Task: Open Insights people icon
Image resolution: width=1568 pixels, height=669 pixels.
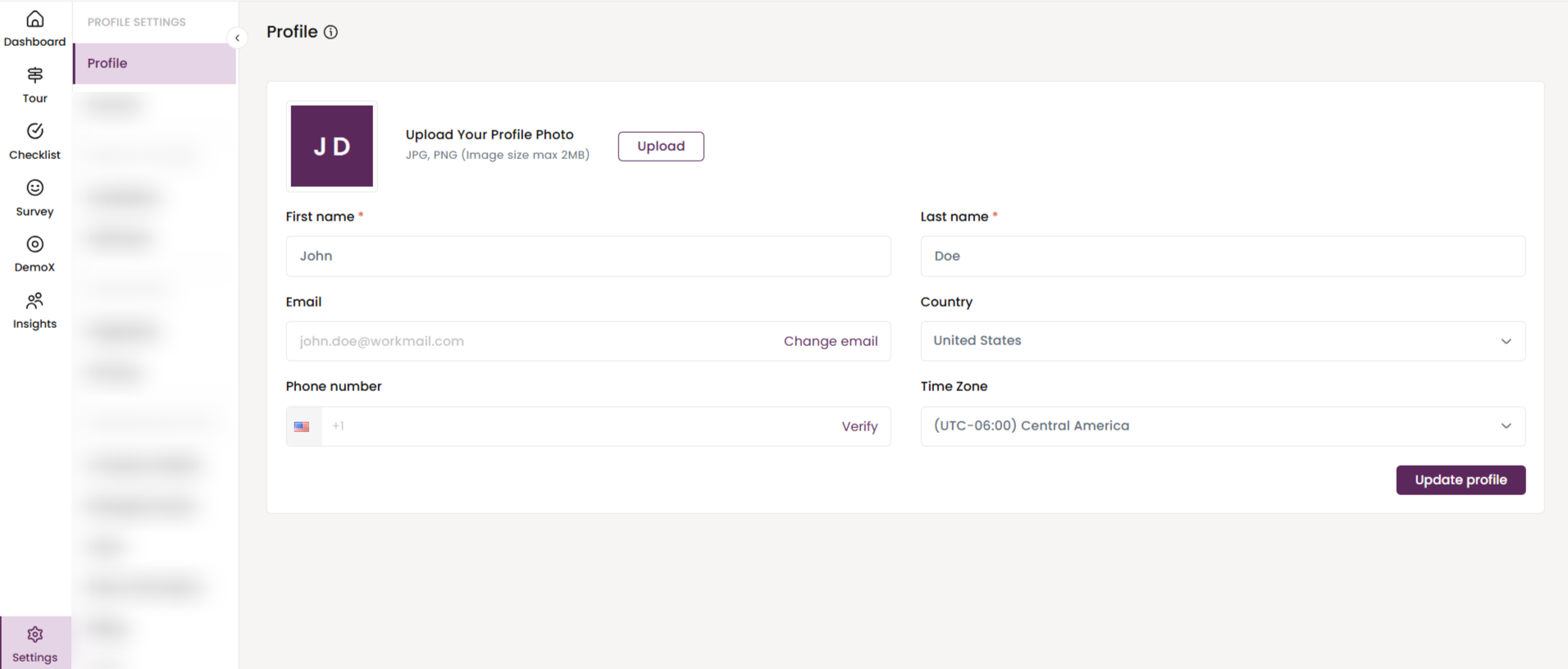Action: [34, 301]
